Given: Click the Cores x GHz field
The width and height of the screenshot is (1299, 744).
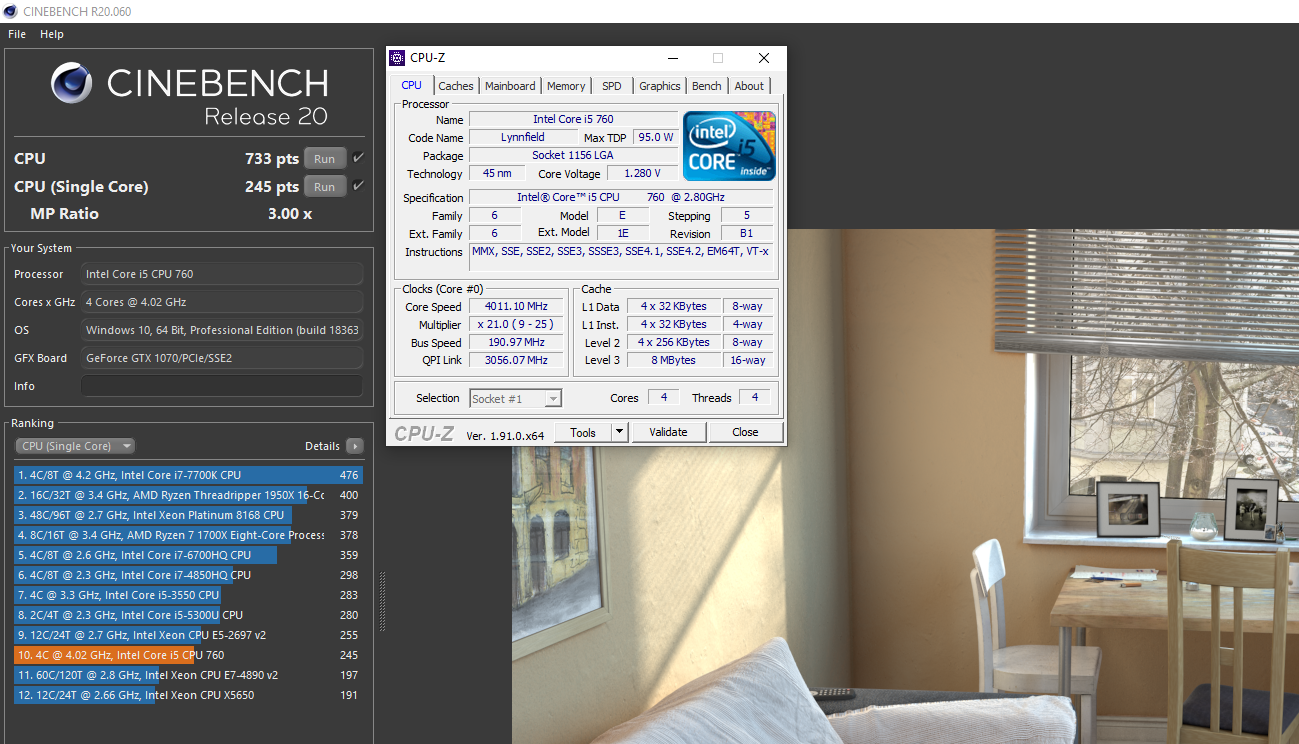Looking at the screenshot, I should pyautogui.click(x=222, y=302).
